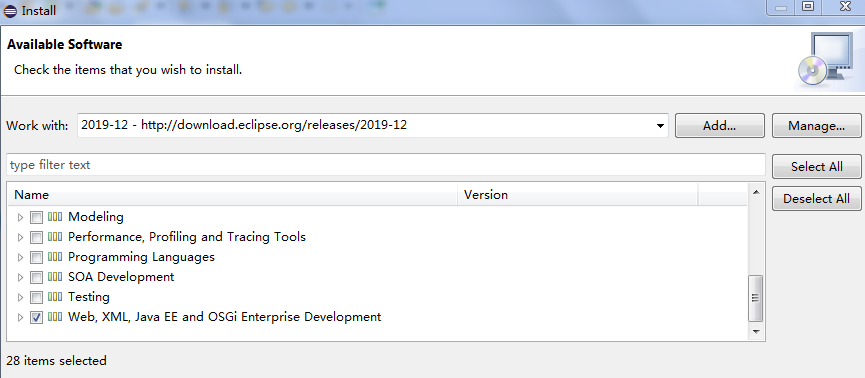
Task: Check the SOA Development checkbox
Action: [36, 278]
